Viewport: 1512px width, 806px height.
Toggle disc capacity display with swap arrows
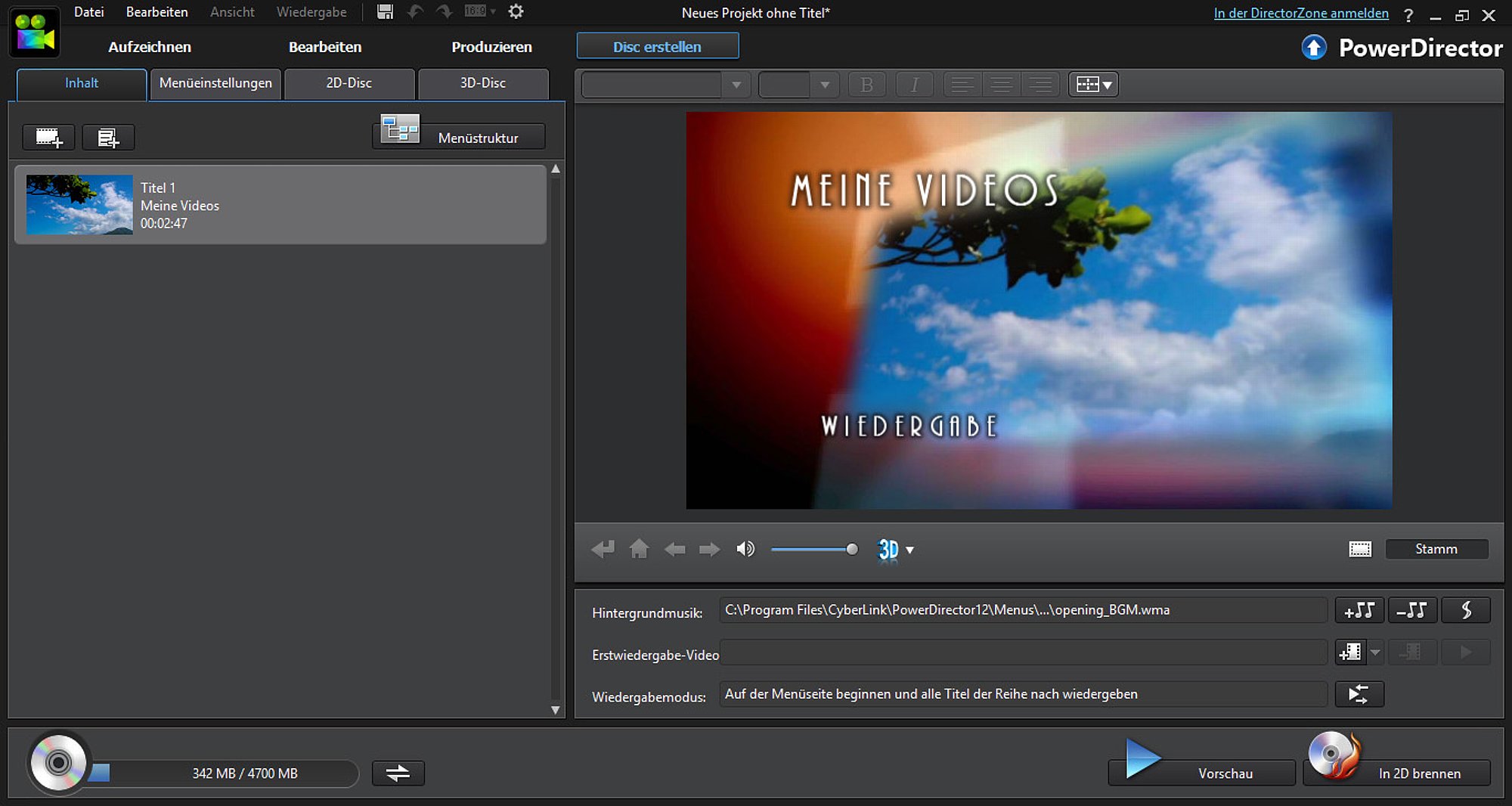tap(398, 773)
